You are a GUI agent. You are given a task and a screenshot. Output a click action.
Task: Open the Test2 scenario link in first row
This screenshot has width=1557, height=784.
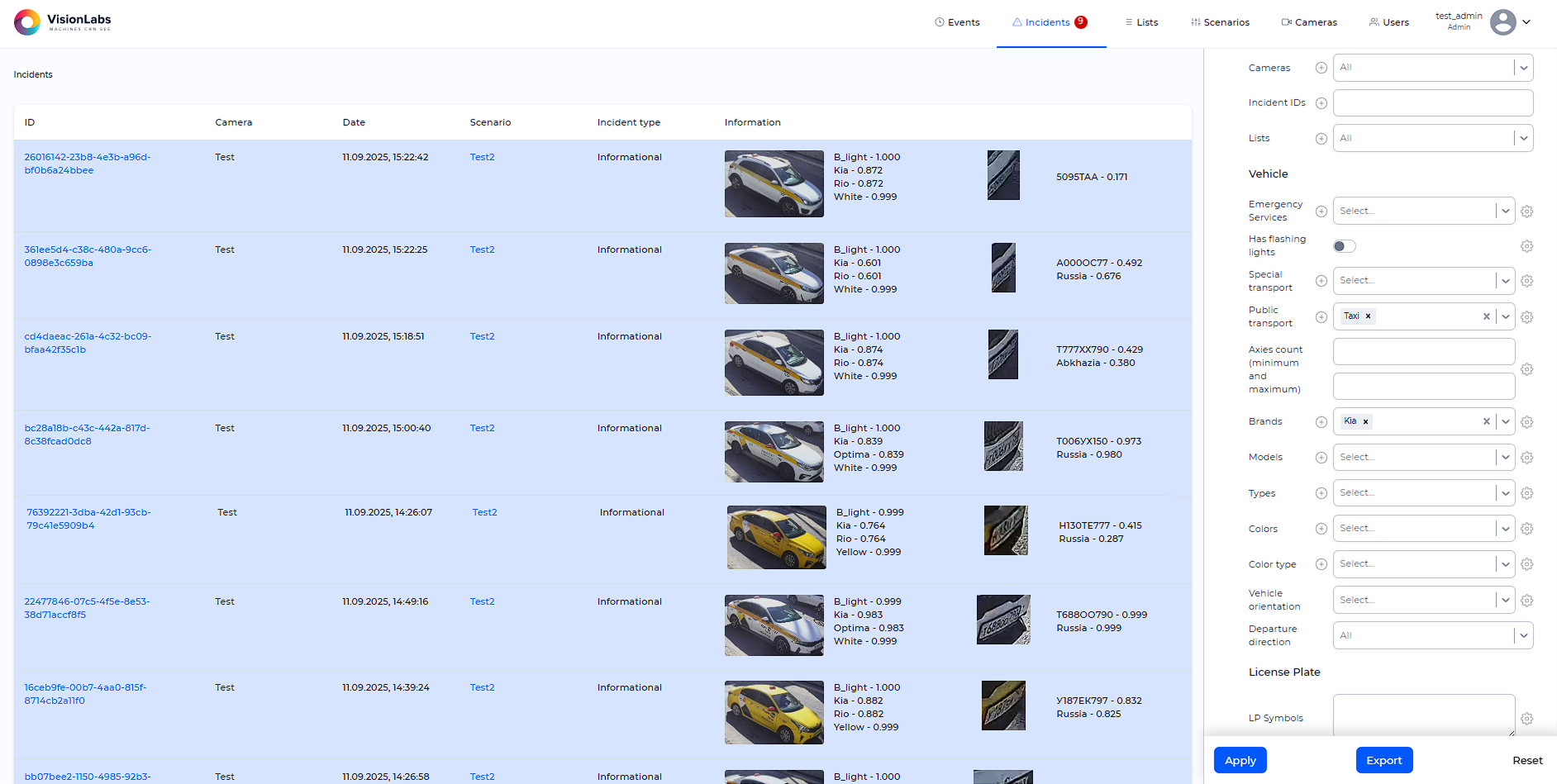(x=482, y=156)
